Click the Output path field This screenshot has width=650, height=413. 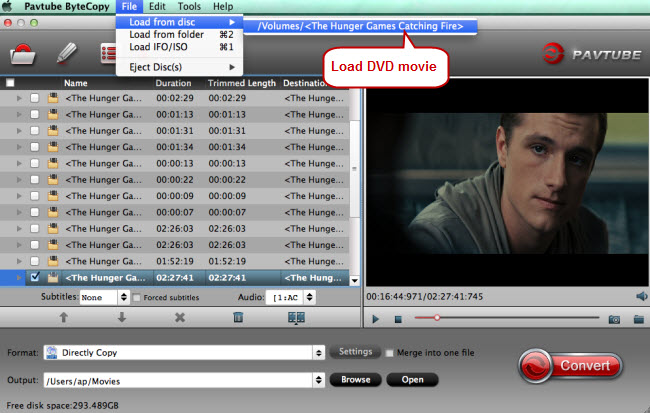coord(178,380)
